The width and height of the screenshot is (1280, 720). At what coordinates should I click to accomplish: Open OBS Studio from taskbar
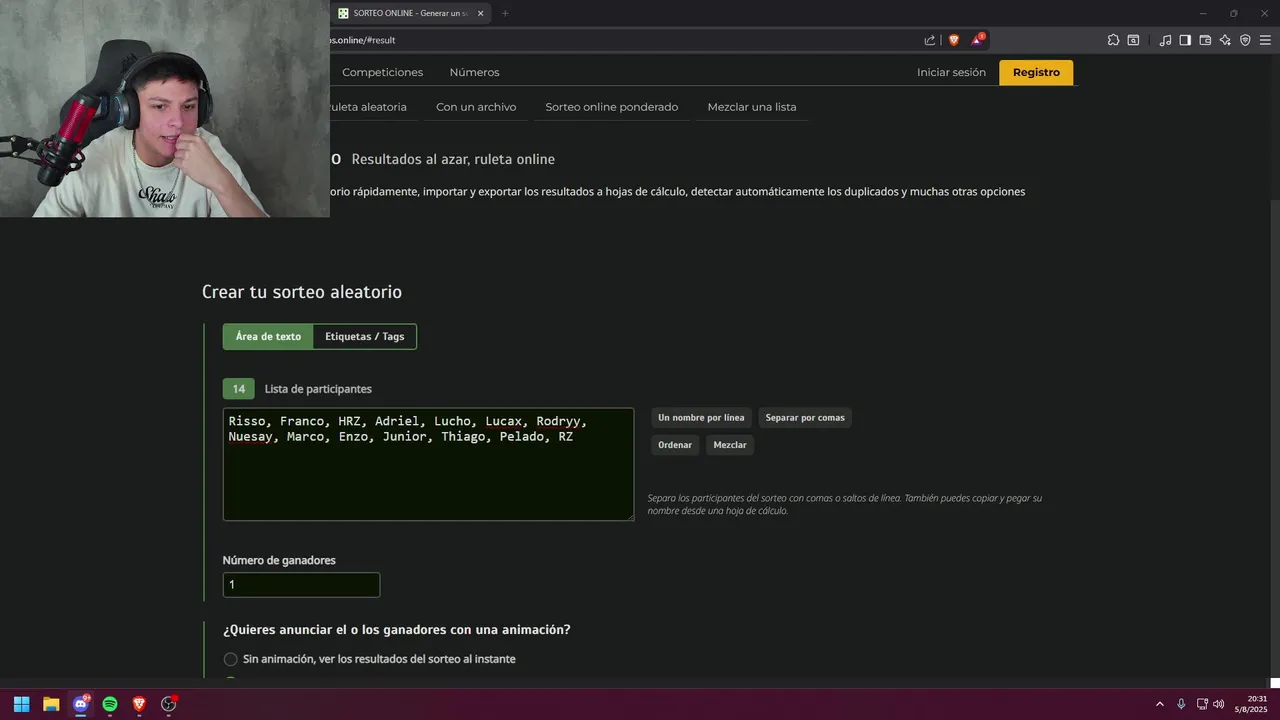pyautogui.click(x=169, y=704)
